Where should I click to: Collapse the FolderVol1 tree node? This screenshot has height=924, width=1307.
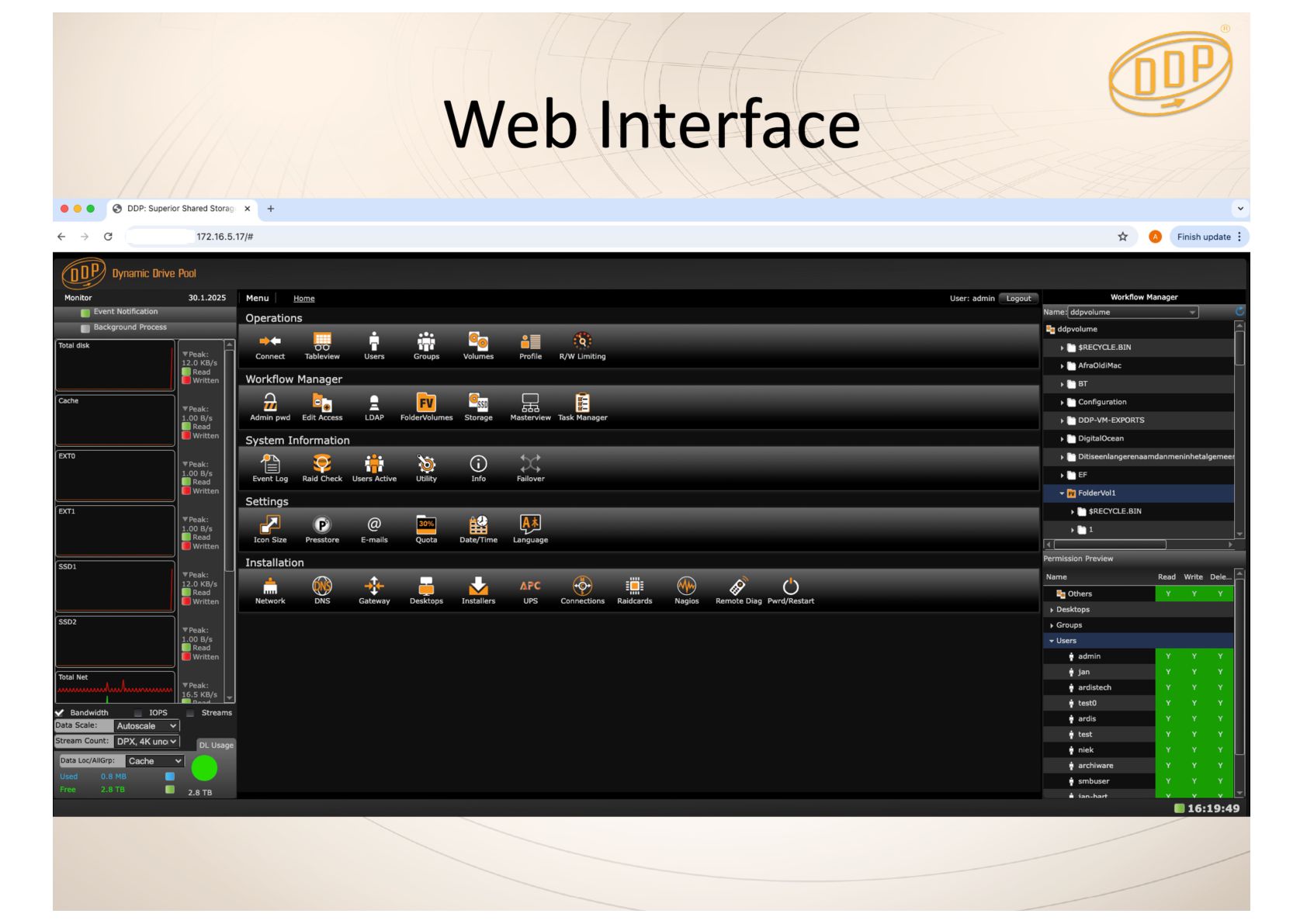click(x=1062, y=493)
